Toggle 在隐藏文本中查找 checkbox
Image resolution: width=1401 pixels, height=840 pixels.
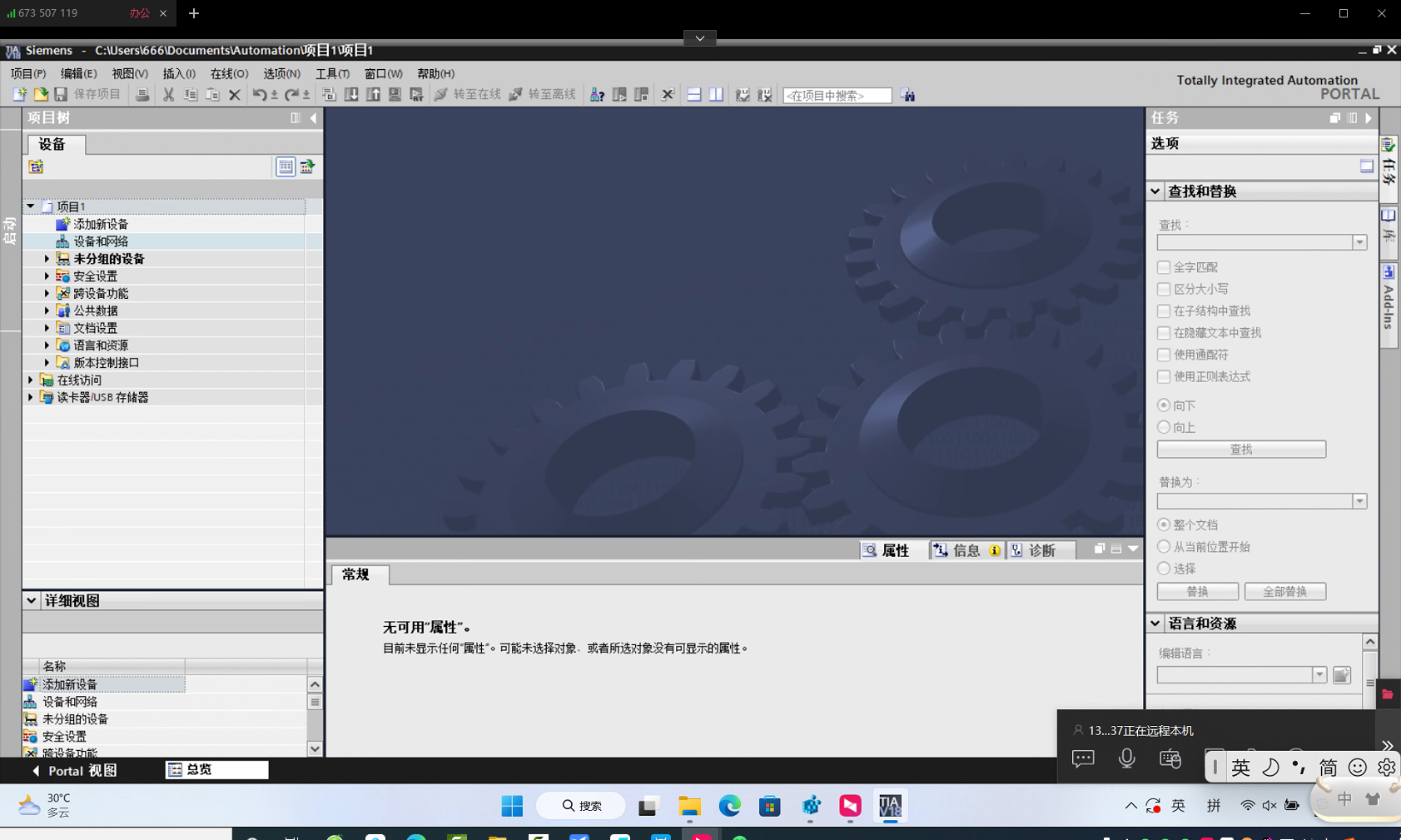[x=1164, y=333]
